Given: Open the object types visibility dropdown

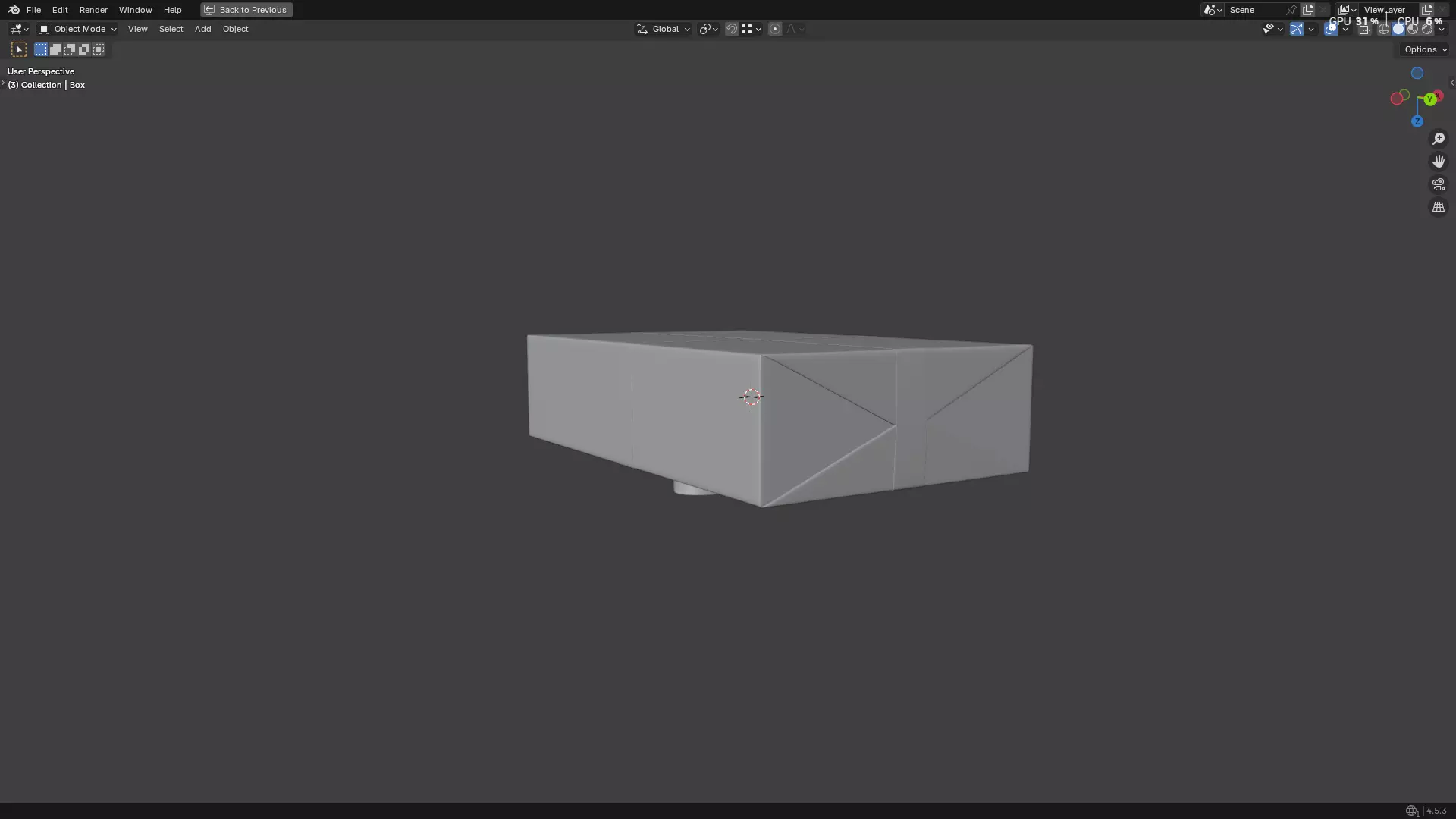Looking at the screenshot, I should (1273, 29).
